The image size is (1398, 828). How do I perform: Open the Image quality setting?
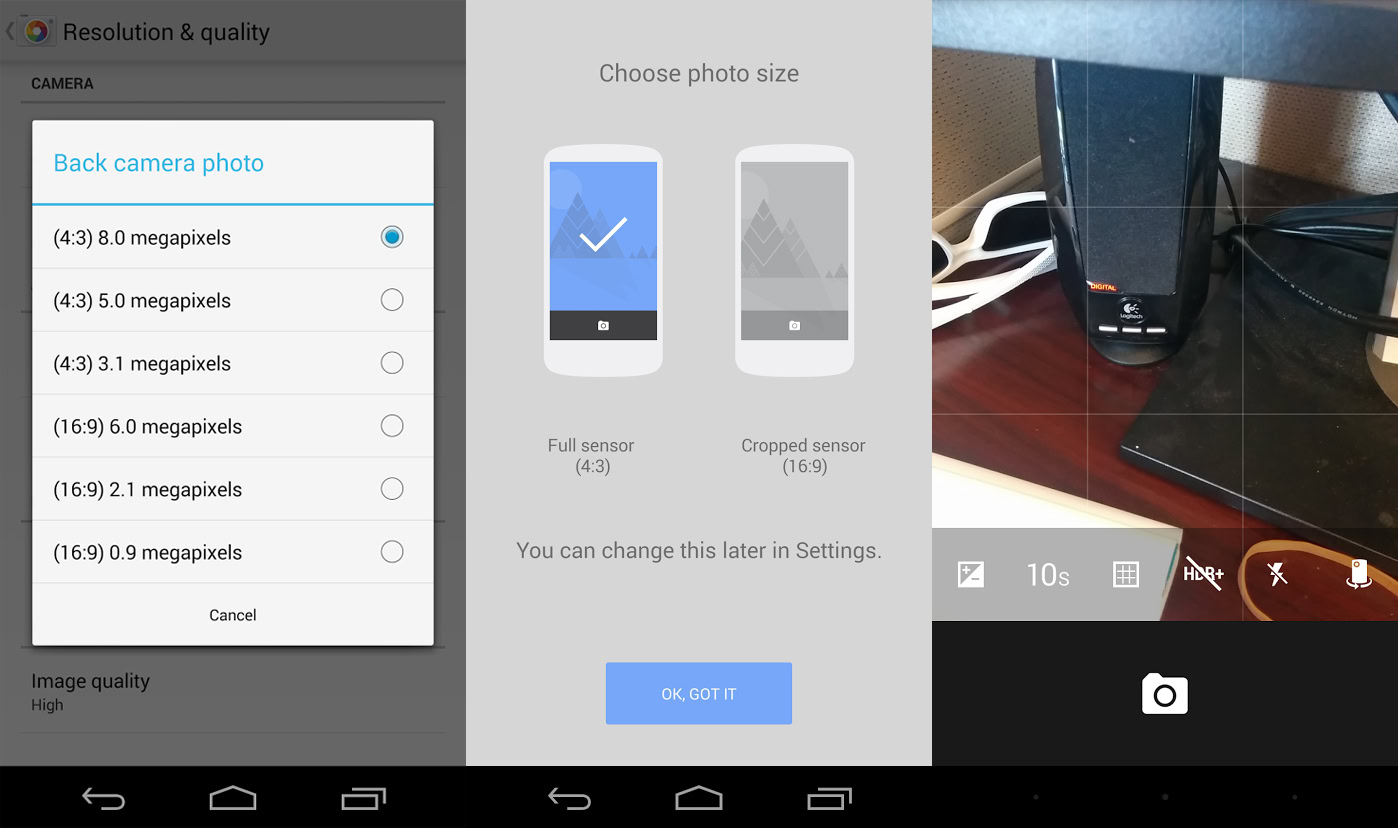coord(233,692)
